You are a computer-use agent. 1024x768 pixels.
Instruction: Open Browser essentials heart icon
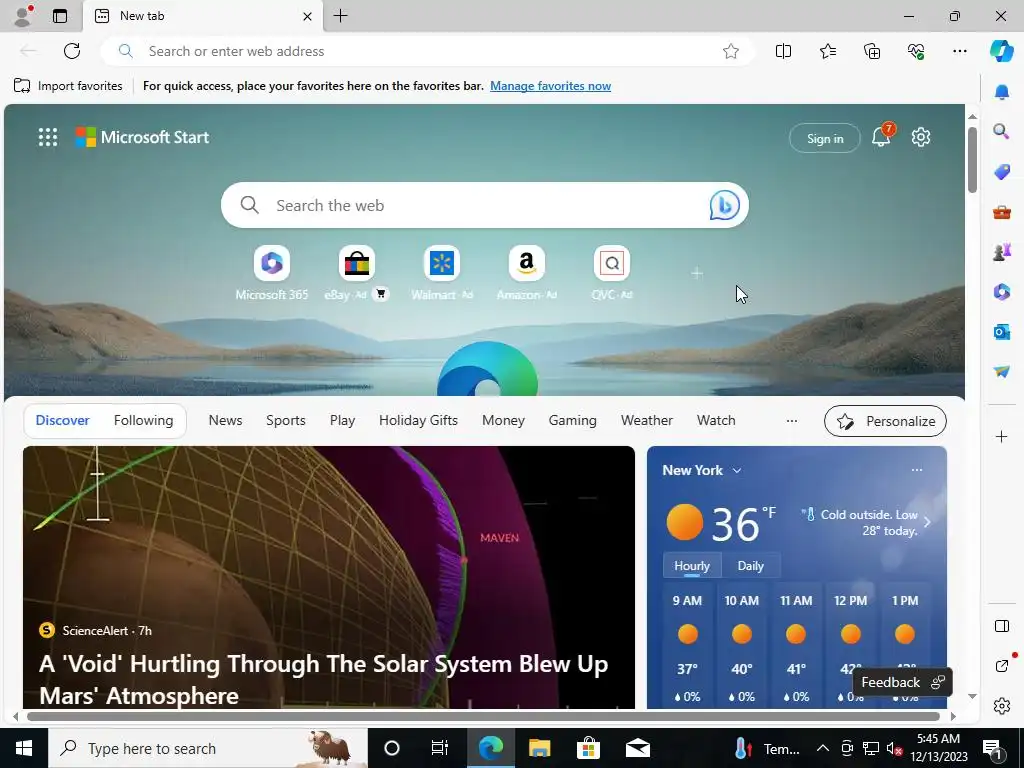click(x=916, y=51)
